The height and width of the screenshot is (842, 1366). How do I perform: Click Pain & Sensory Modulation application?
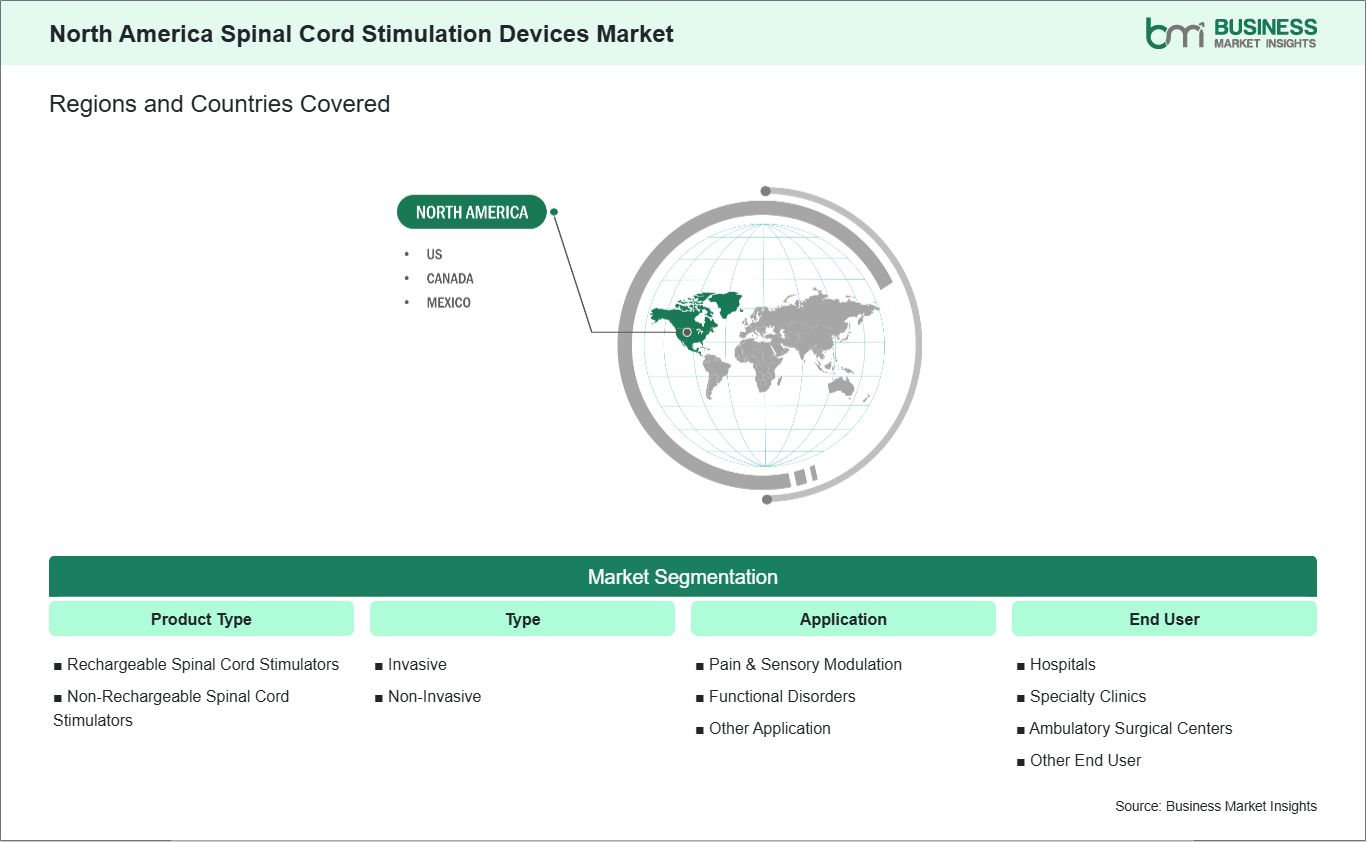pos(798,664)
